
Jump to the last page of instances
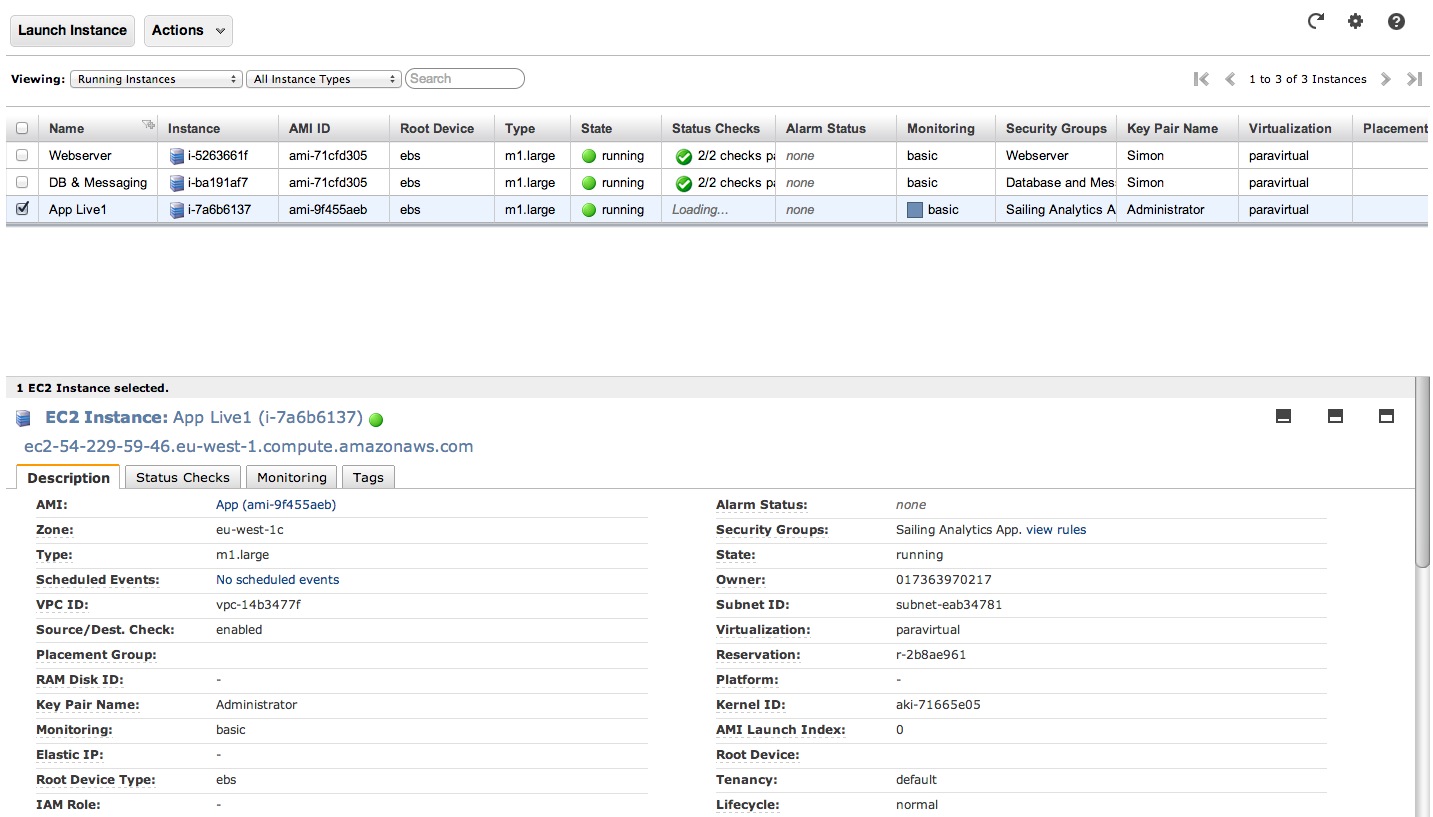[x=1414, y=79]
